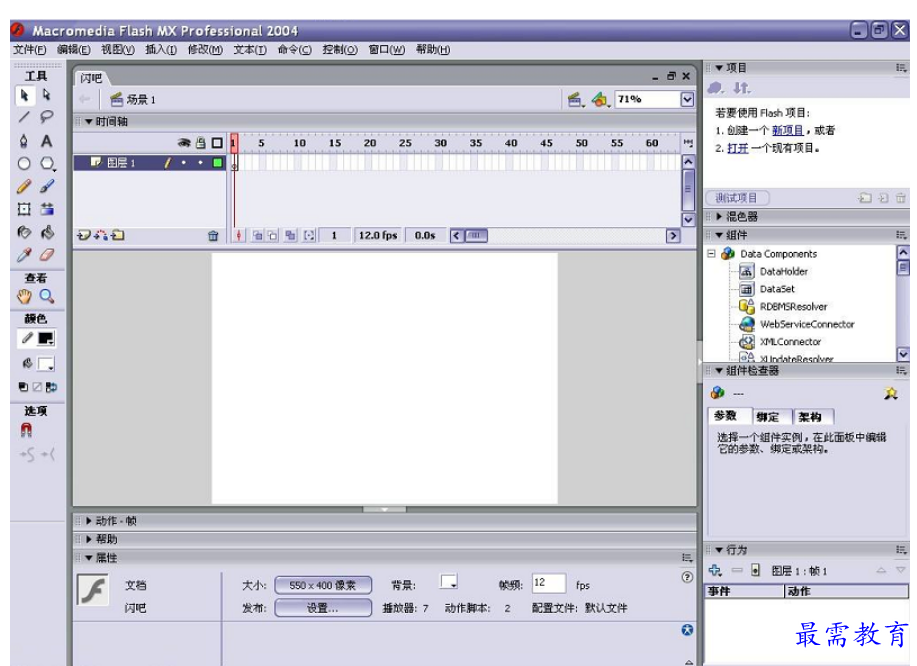Click the 设置... publish button
Image resolution: width=917 pixels, height=666 pixels.
pos(323,608)
